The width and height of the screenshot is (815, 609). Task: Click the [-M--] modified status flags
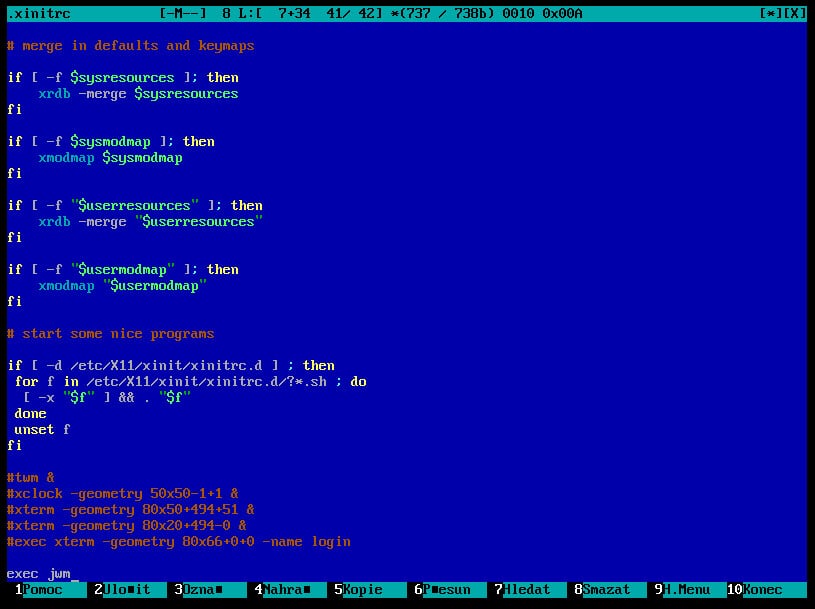(x=183, y=14)
